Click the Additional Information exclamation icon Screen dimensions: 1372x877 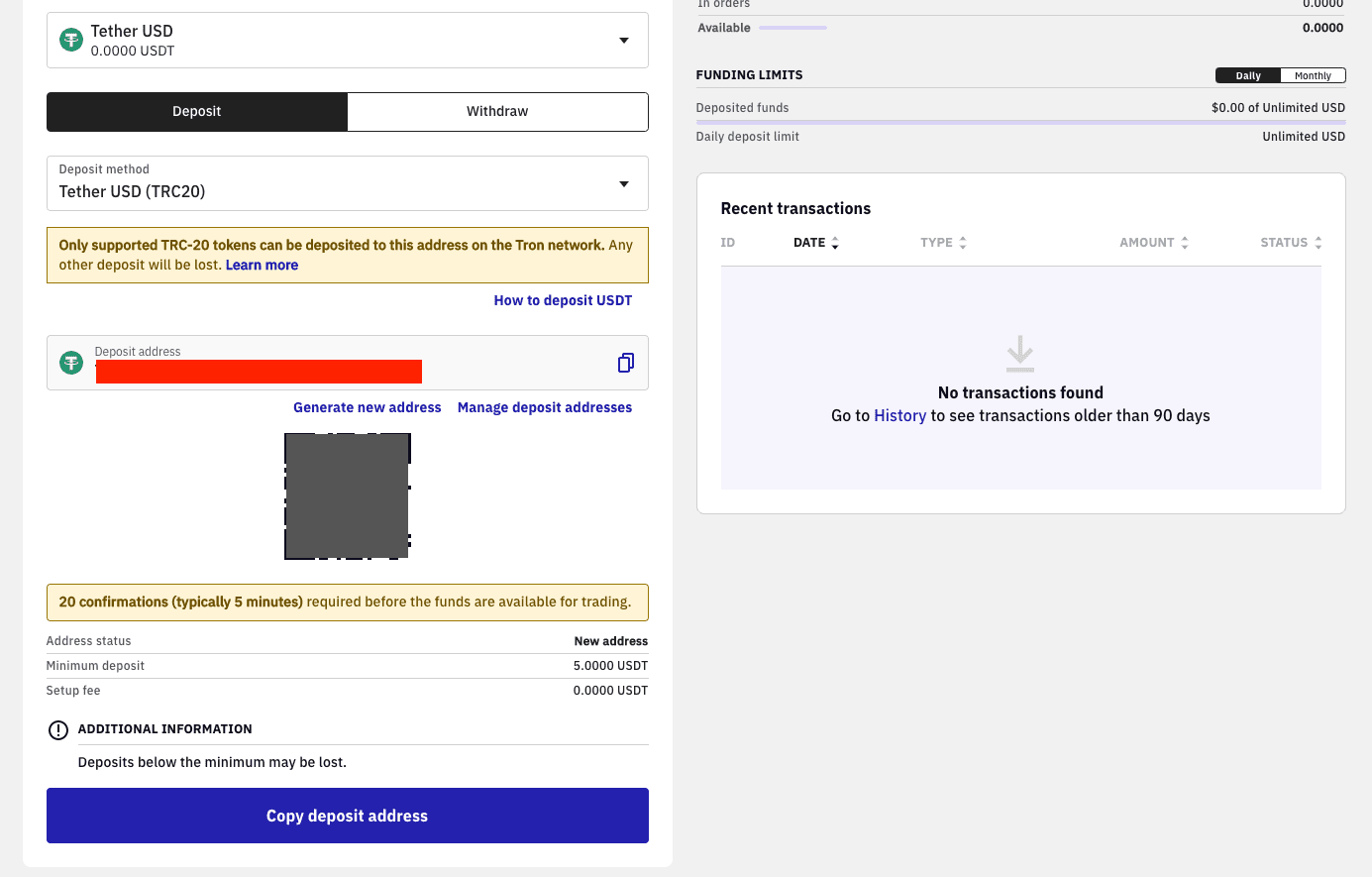click(58, 730)
